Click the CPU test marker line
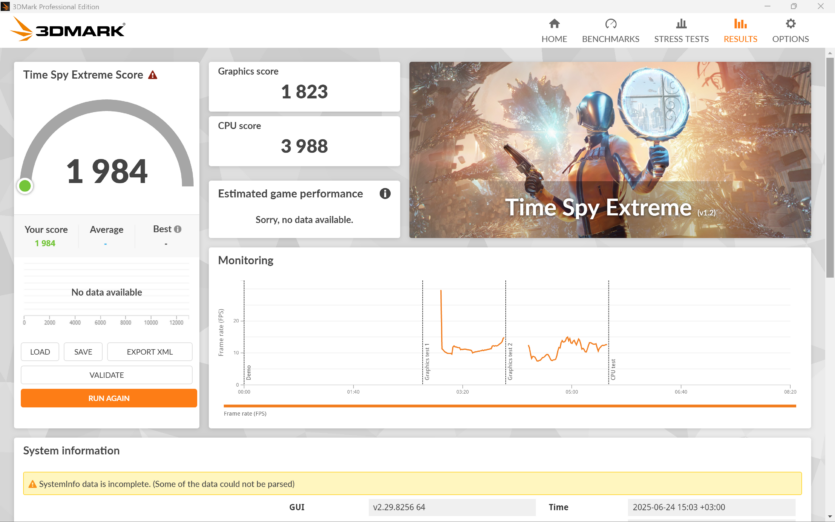Image resolution: width=835 pixels, height=522 pixels. point(609,332)
